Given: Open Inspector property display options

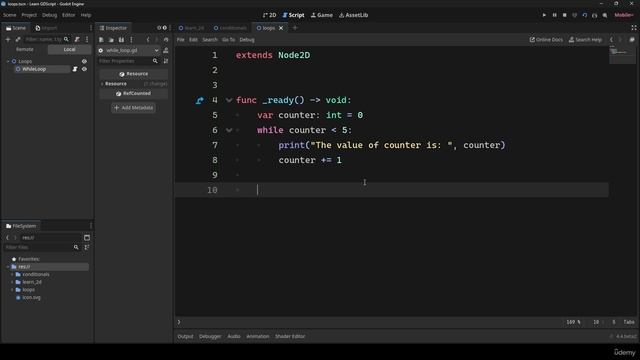Looking at the screenshot, I should point(166,61).
